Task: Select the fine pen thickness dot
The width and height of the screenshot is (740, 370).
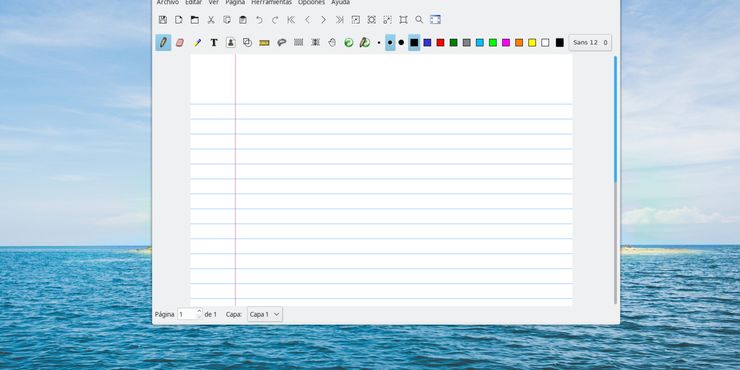Action: [378, 42]
